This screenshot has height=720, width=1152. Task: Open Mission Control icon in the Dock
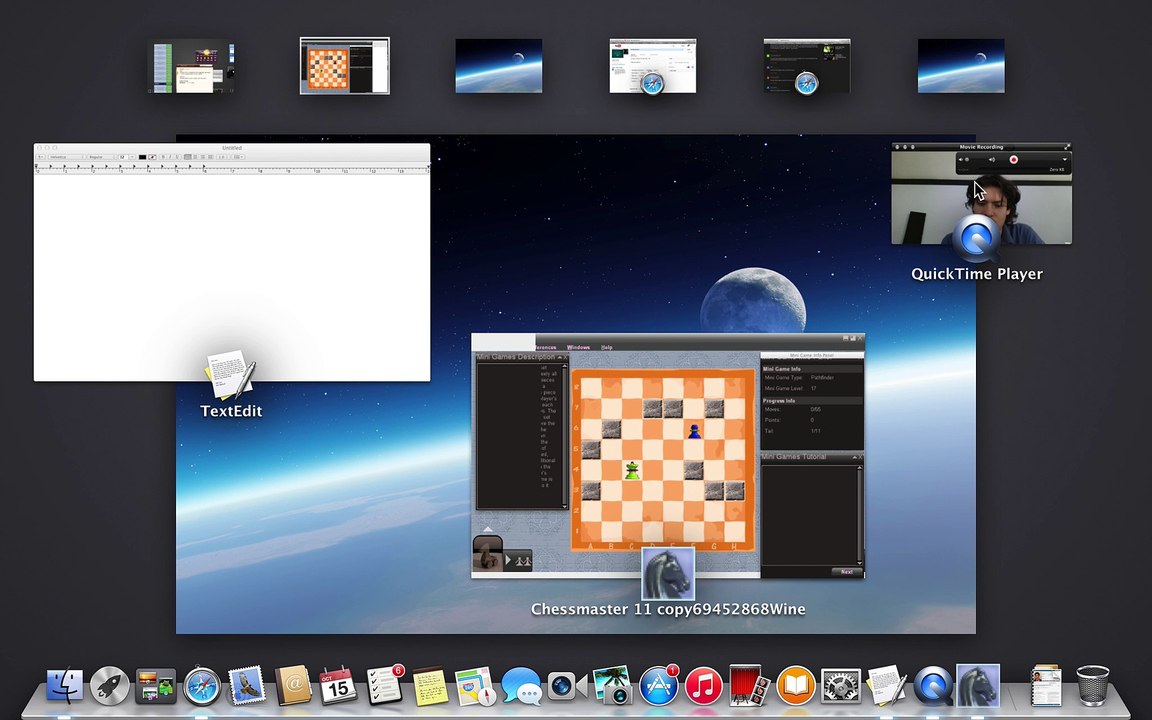155,685
